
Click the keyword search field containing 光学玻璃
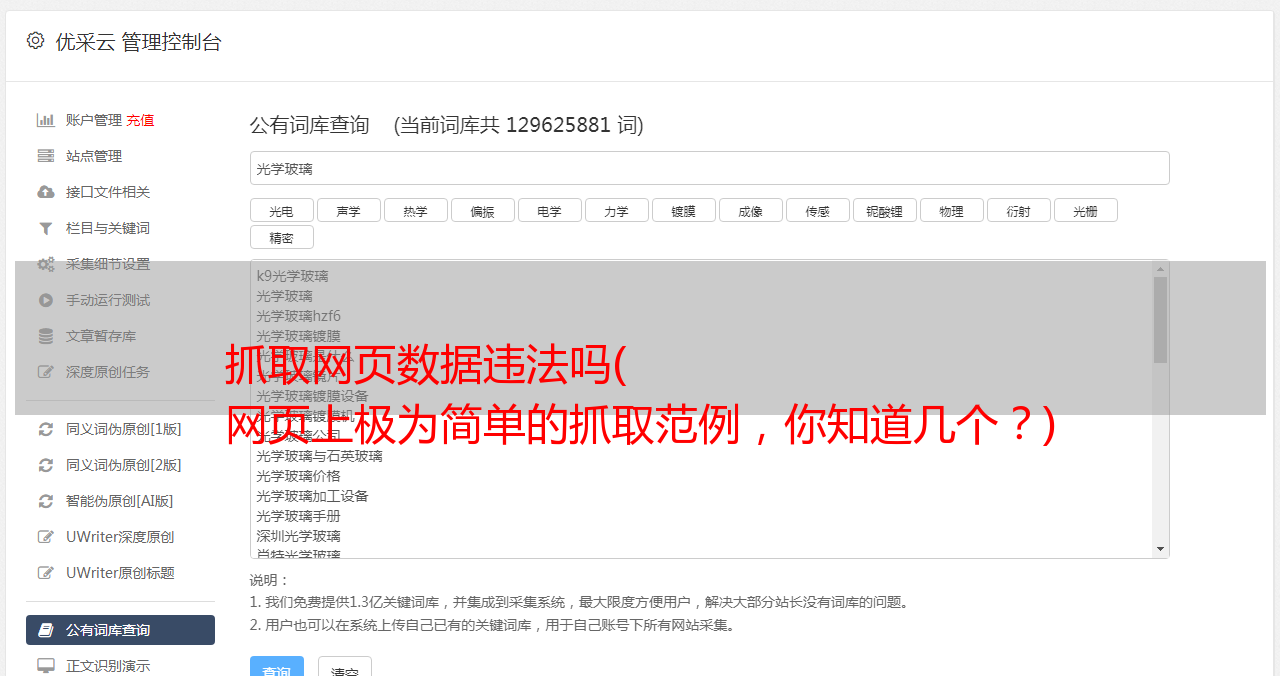pyautogui.click(x=709, y=168)
